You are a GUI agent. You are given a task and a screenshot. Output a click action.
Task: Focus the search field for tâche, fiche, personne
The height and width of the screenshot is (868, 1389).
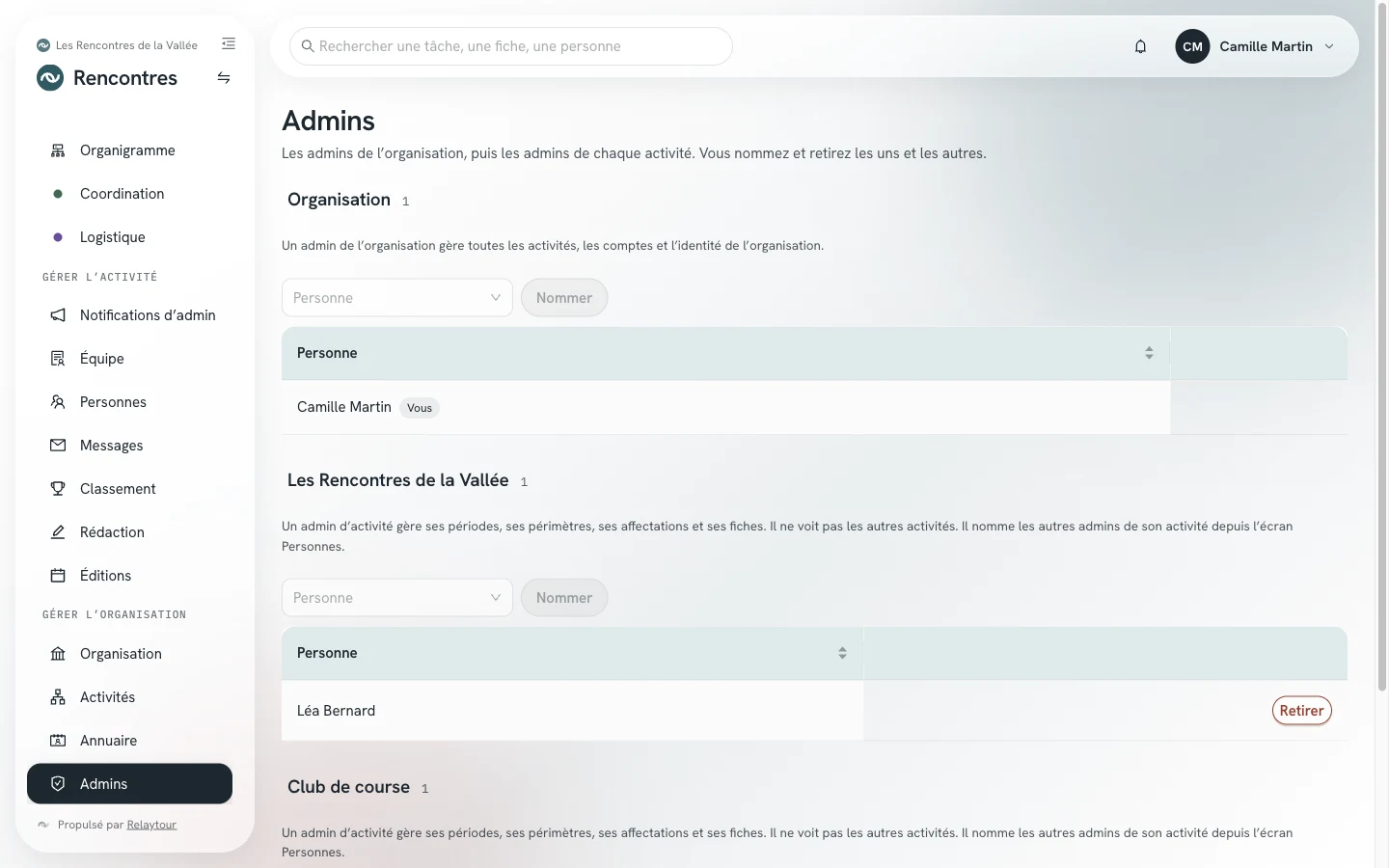coord(511,46)
